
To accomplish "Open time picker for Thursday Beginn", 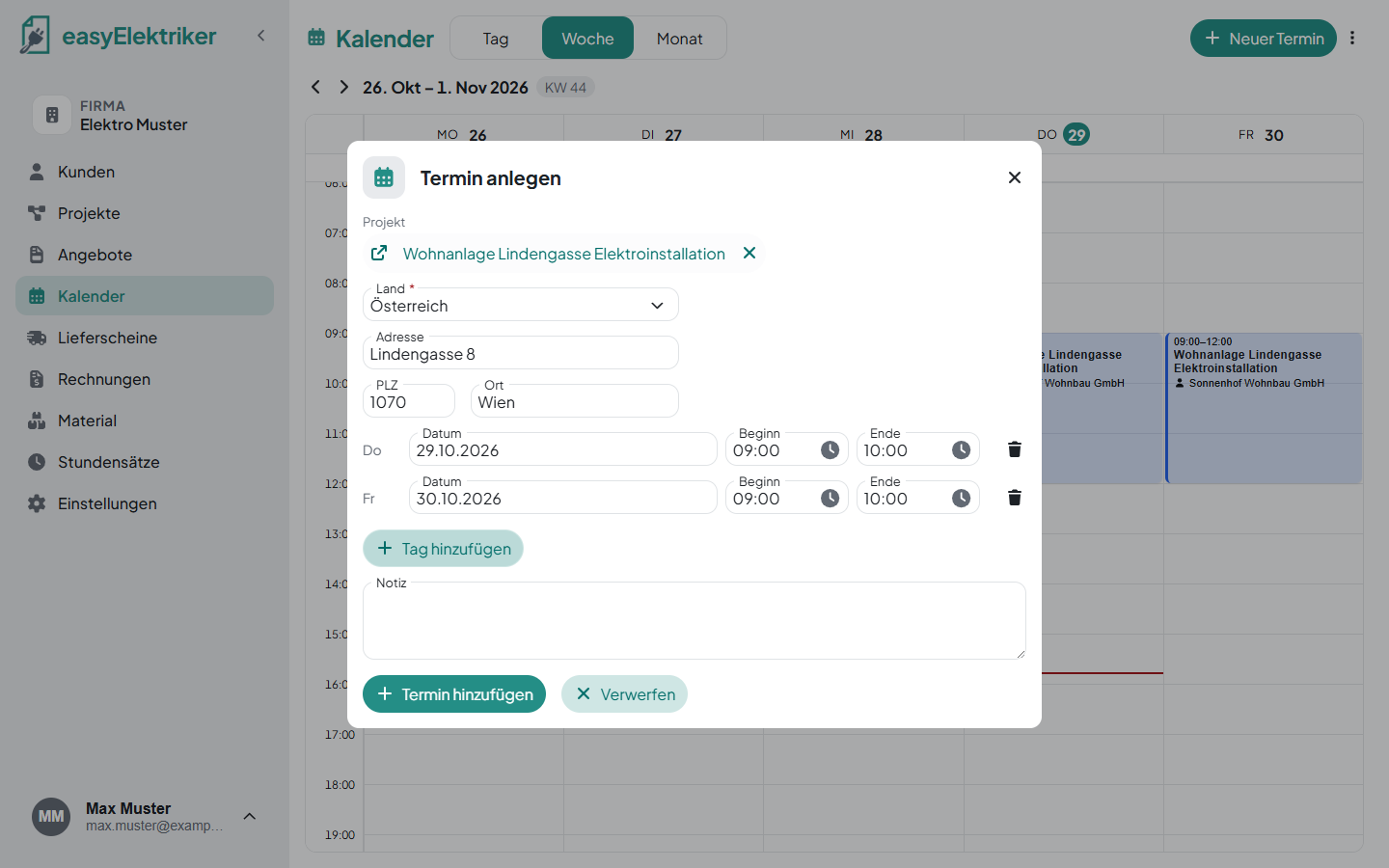I will coord(830,449).
